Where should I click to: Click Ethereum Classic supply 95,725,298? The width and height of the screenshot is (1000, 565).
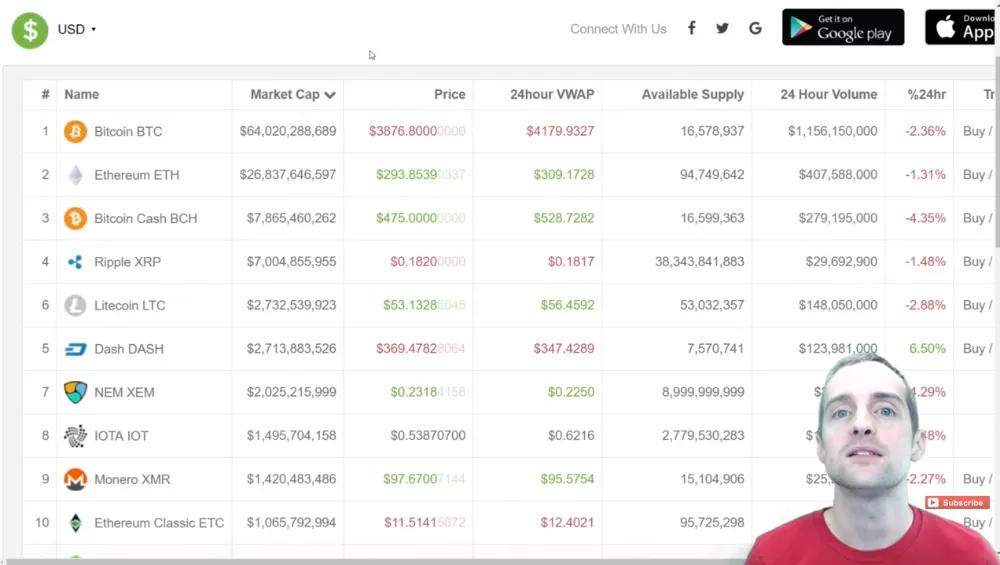tap(712, 522)
